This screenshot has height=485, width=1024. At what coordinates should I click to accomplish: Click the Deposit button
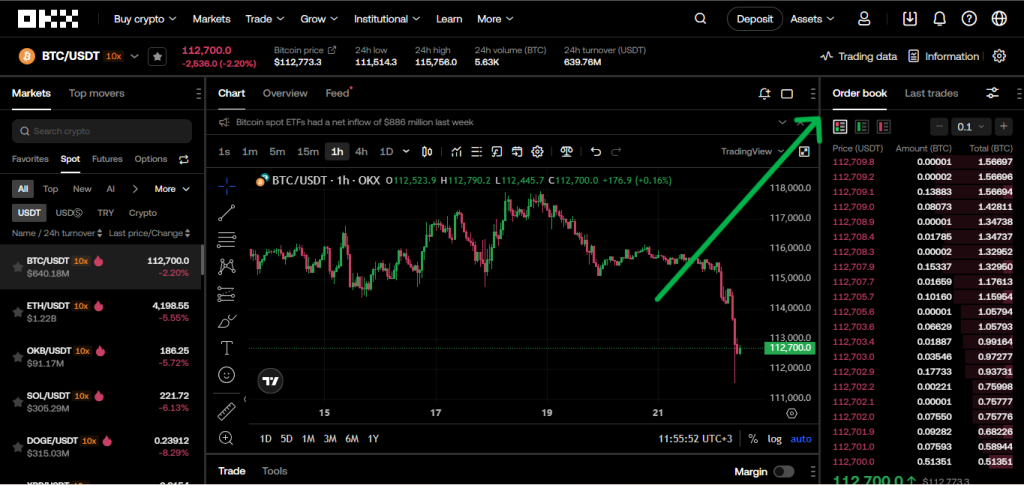(755, 19)
